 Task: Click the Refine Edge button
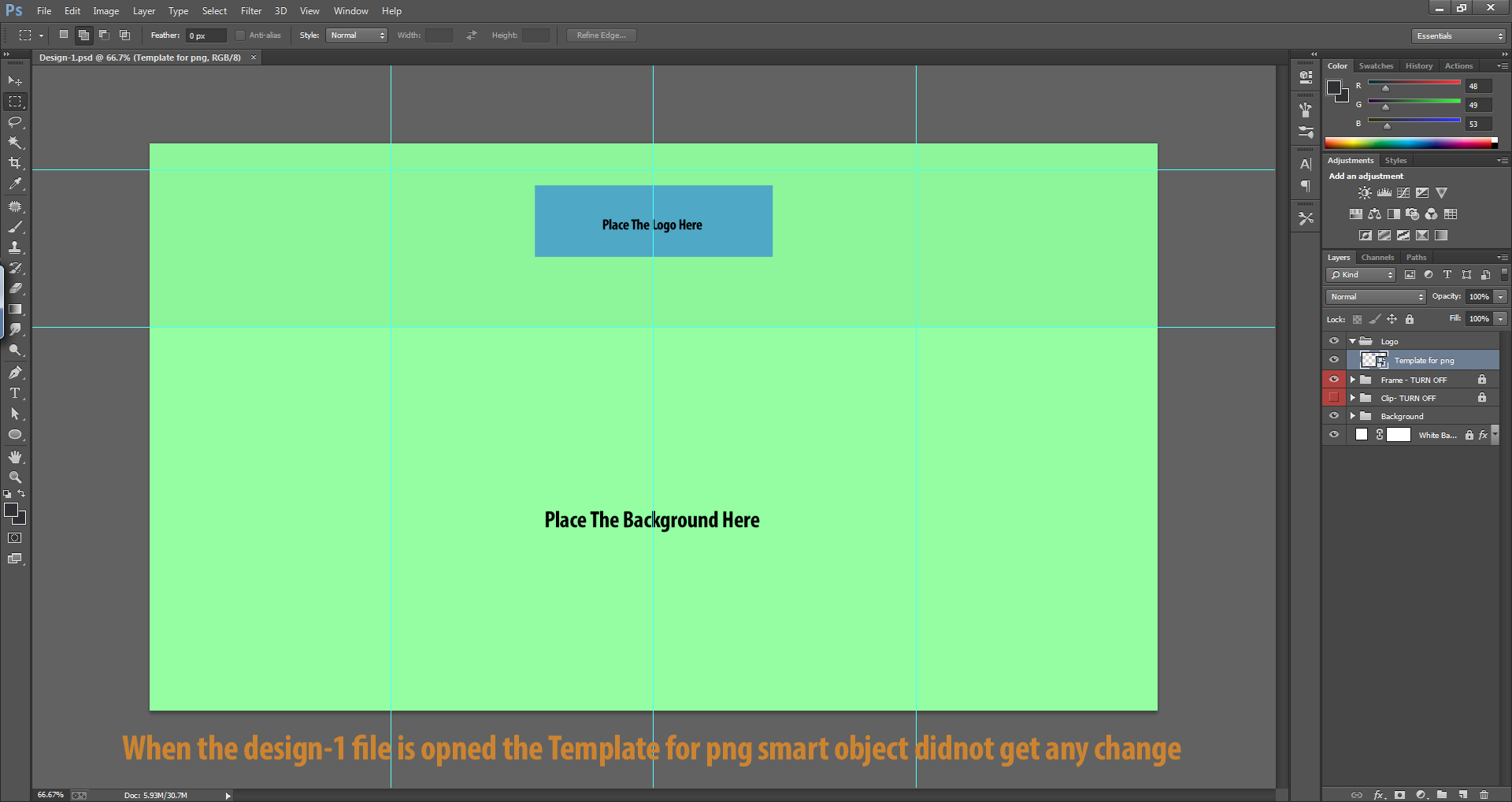pyautogui.click(x=601, y=35)
